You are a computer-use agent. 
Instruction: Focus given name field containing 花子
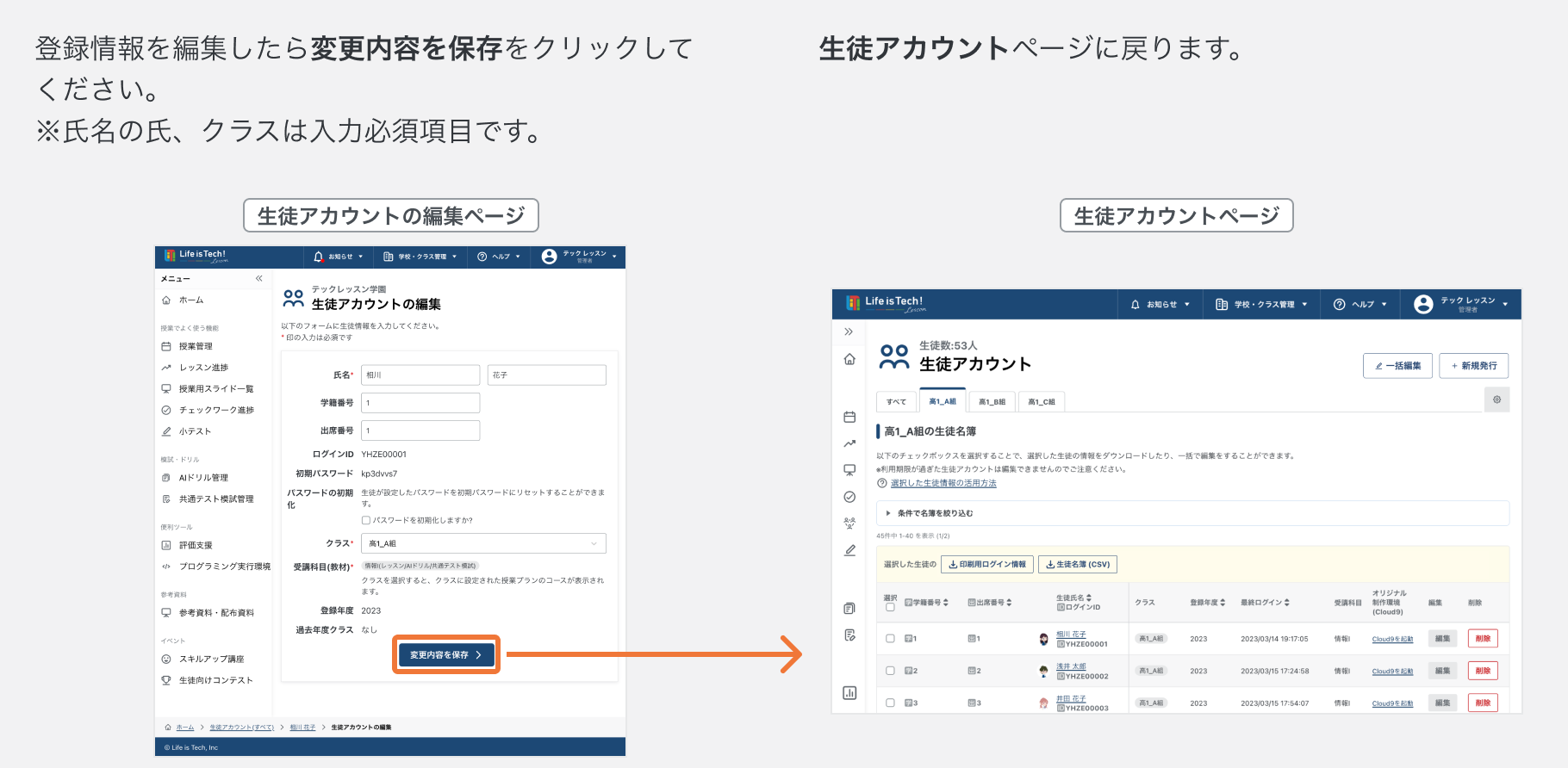tap(547, 375)
